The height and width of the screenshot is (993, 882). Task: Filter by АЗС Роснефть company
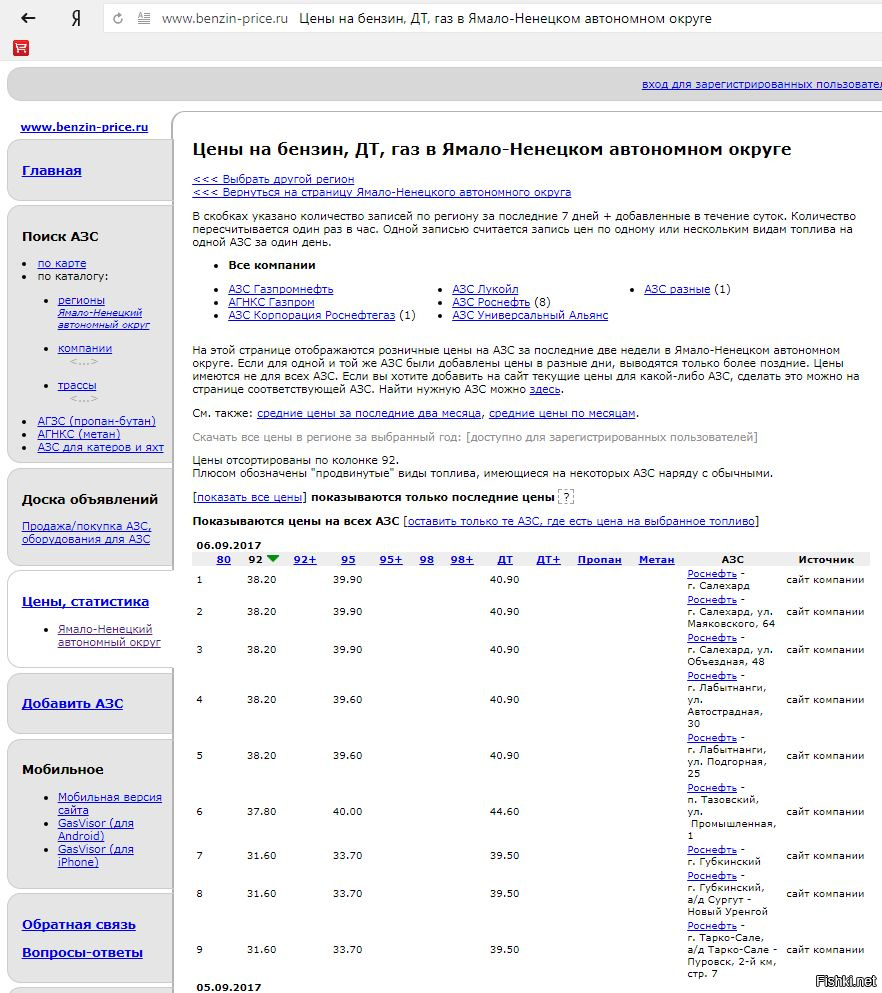coord(491,302)
